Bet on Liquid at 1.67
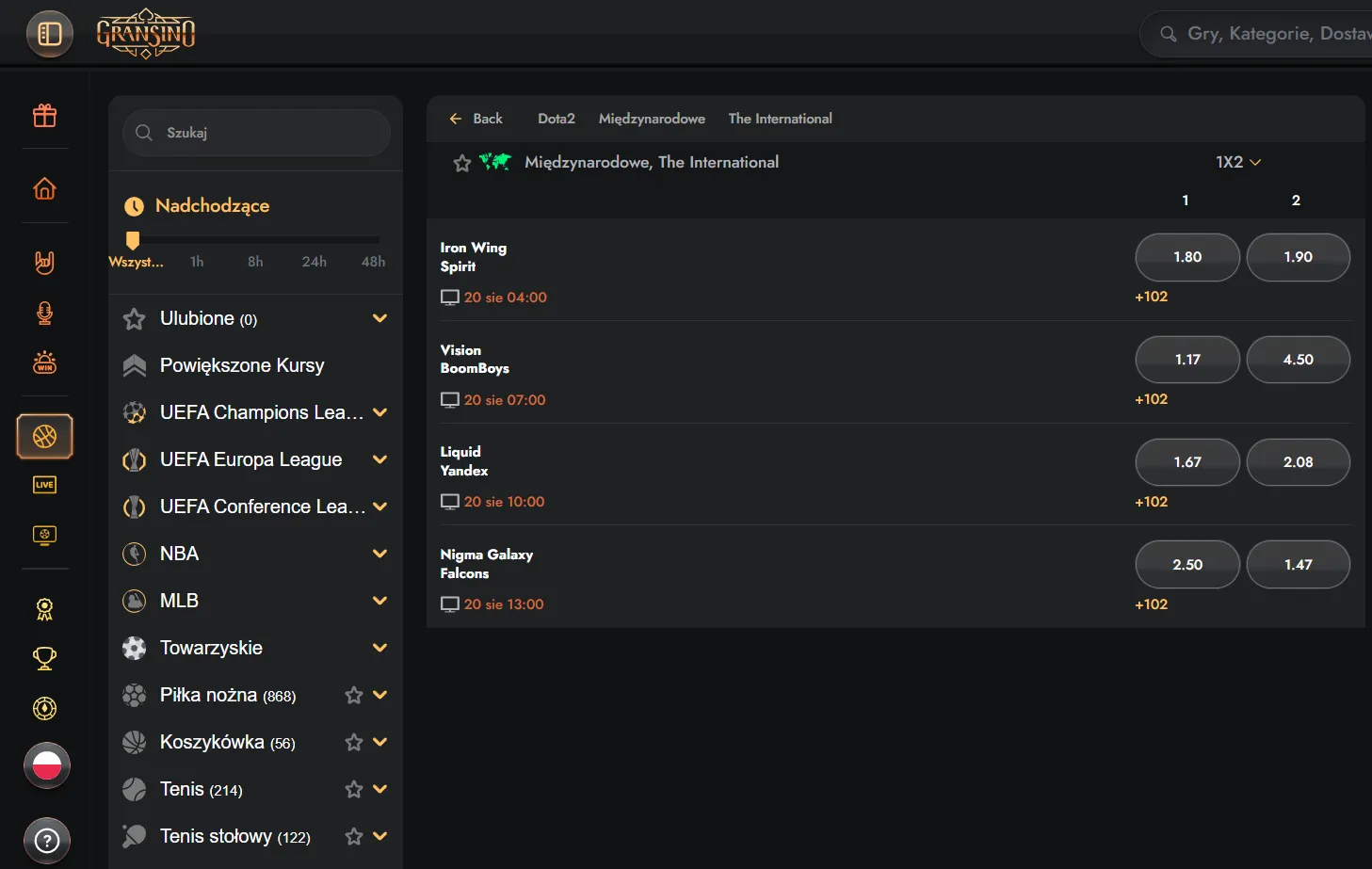Viewport: 1372px width, 869px height. coord(1187,462)
